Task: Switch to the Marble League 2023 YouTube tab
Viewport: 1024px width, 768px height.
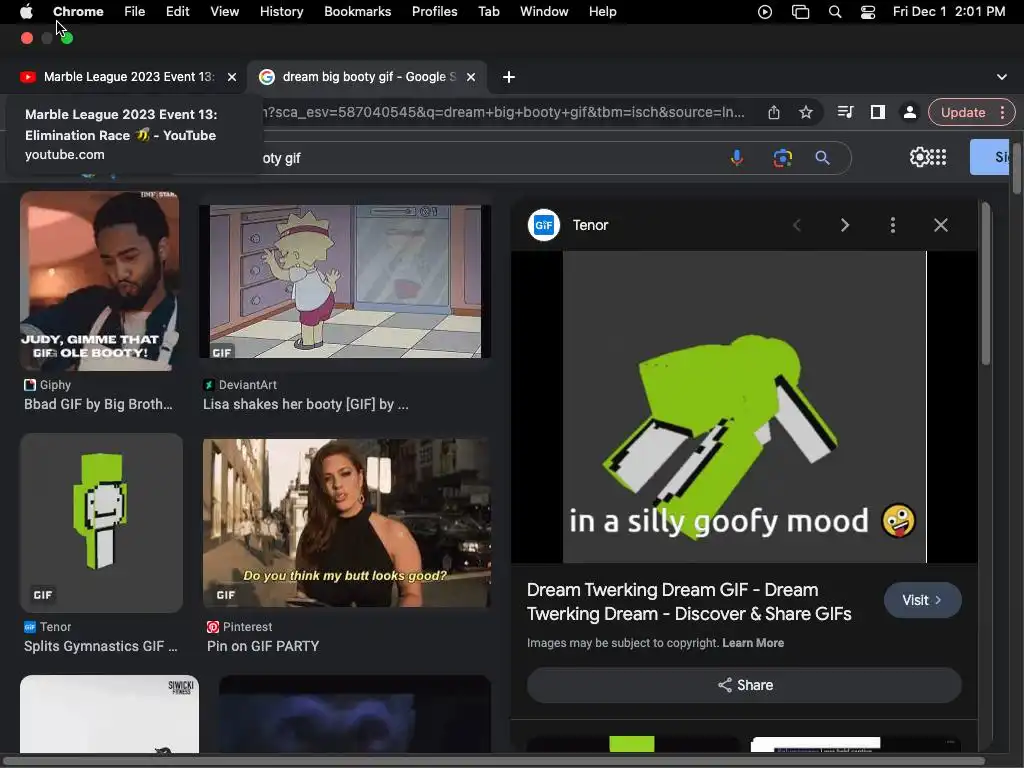Action: point(129,77)
